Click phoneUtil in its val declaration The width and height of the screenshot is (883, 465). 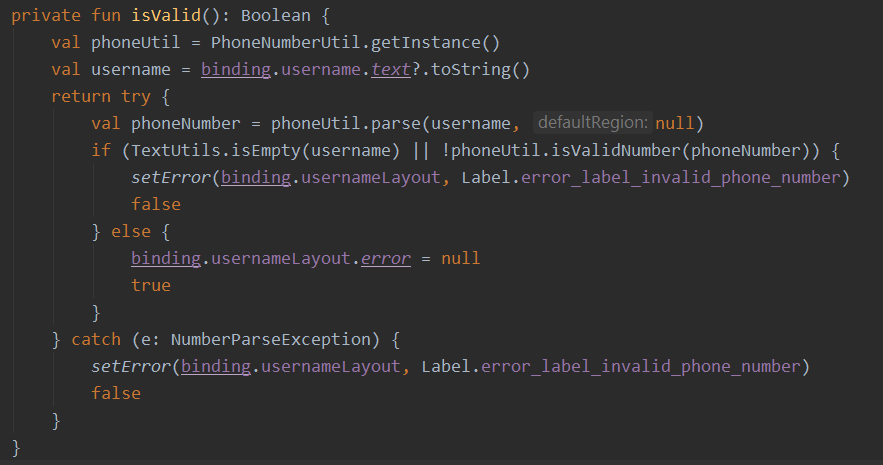tap(136, 42)
